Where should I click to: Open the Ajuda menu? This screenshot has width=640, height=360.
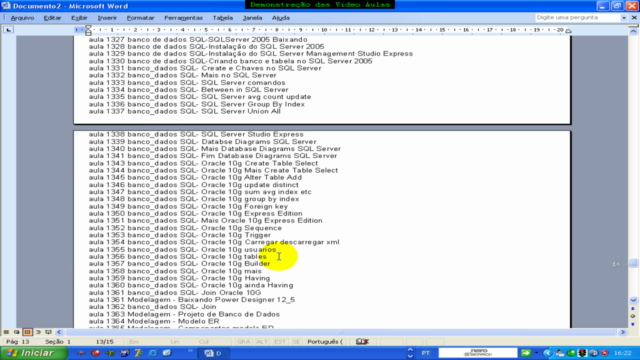pos(281,18)
